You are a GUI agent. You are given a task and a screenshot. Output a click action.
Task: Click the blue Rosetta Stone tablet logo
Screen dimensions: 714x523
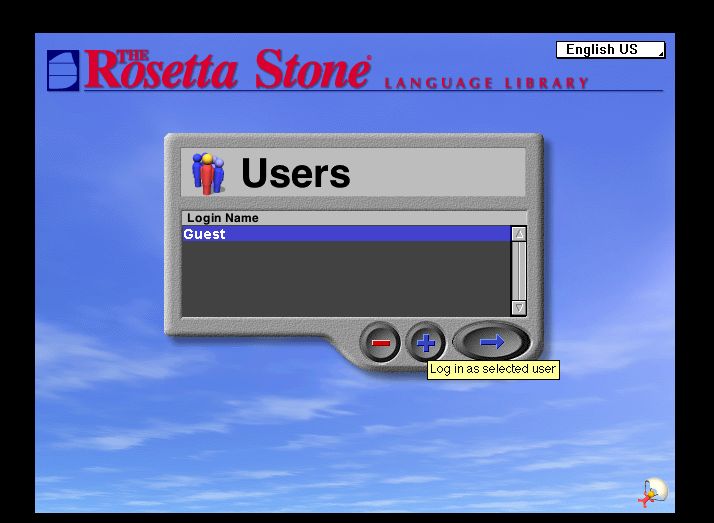point(62,71)
